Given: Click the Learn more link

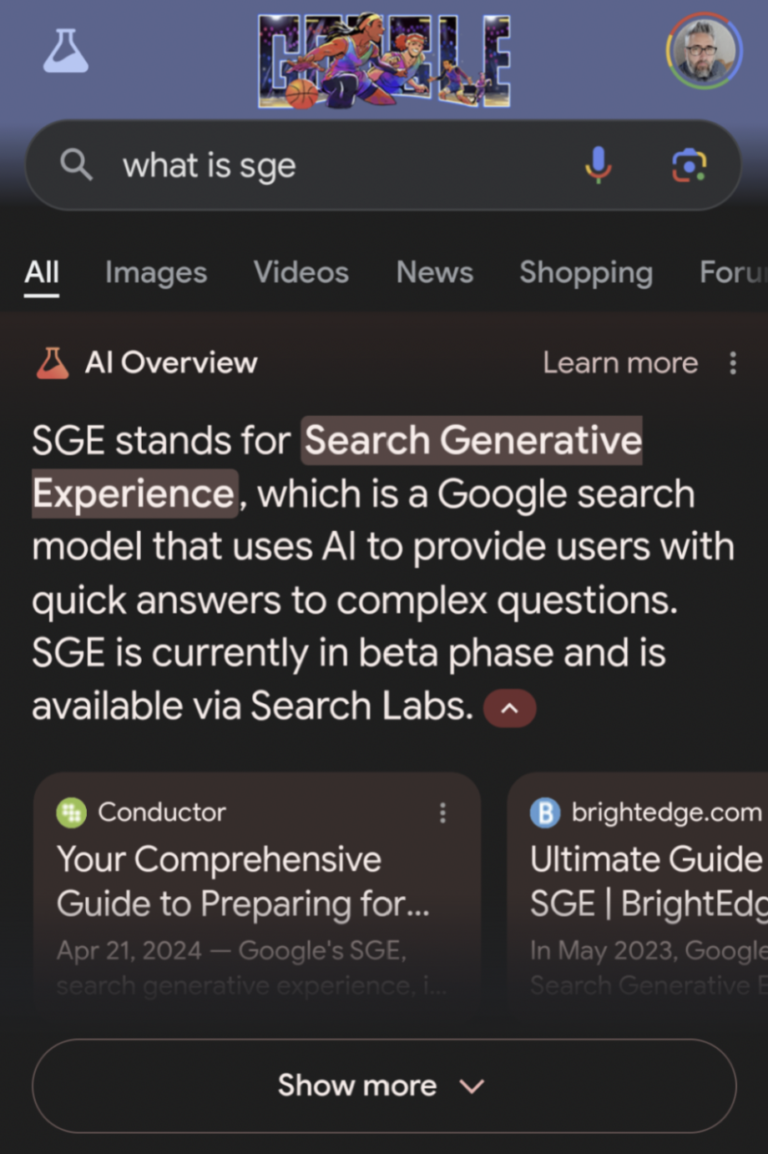Looking at the screenshot, I should 620,363.
